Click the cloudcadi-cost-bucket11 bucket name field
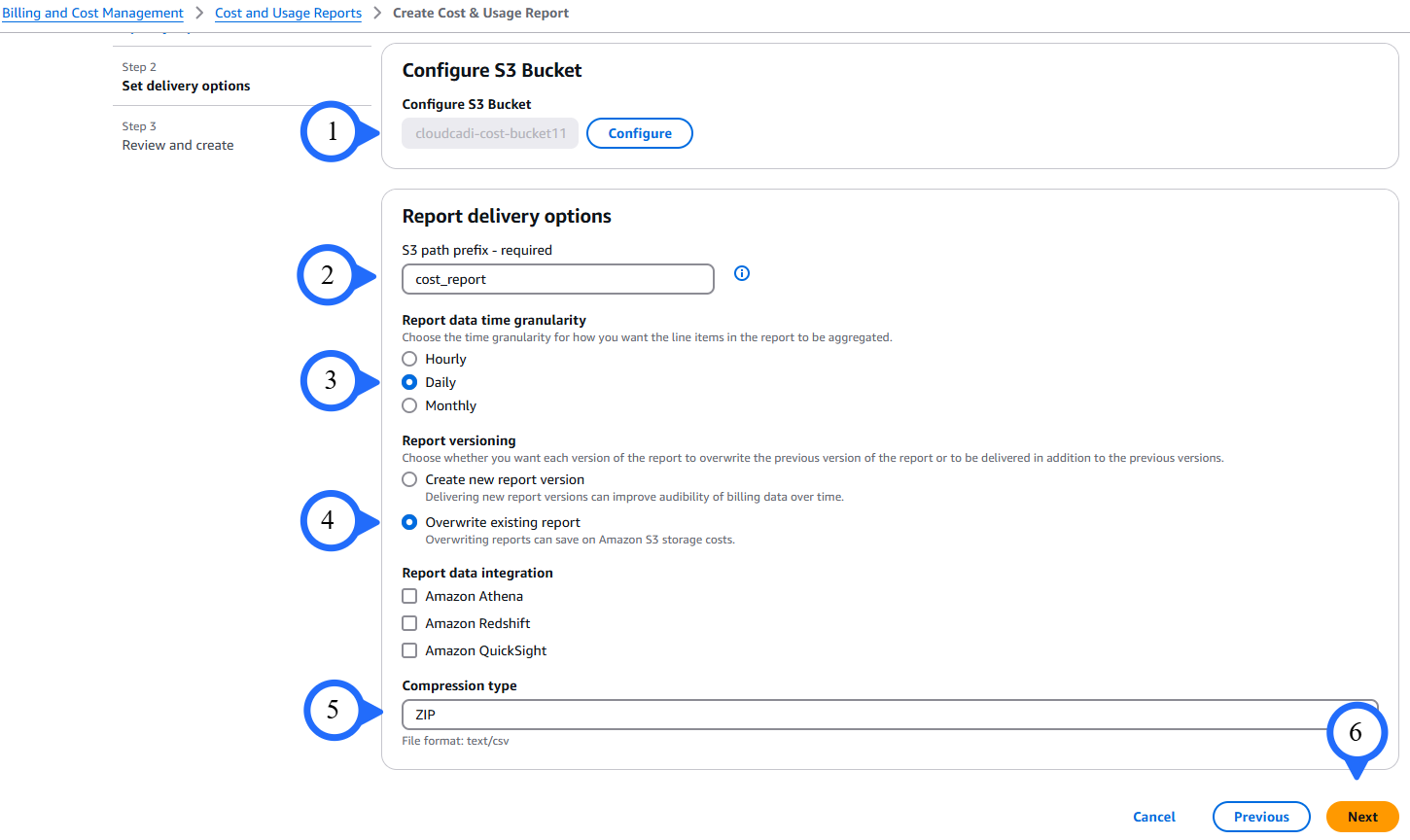This screenshot has height=840, width=1410. 489,133
